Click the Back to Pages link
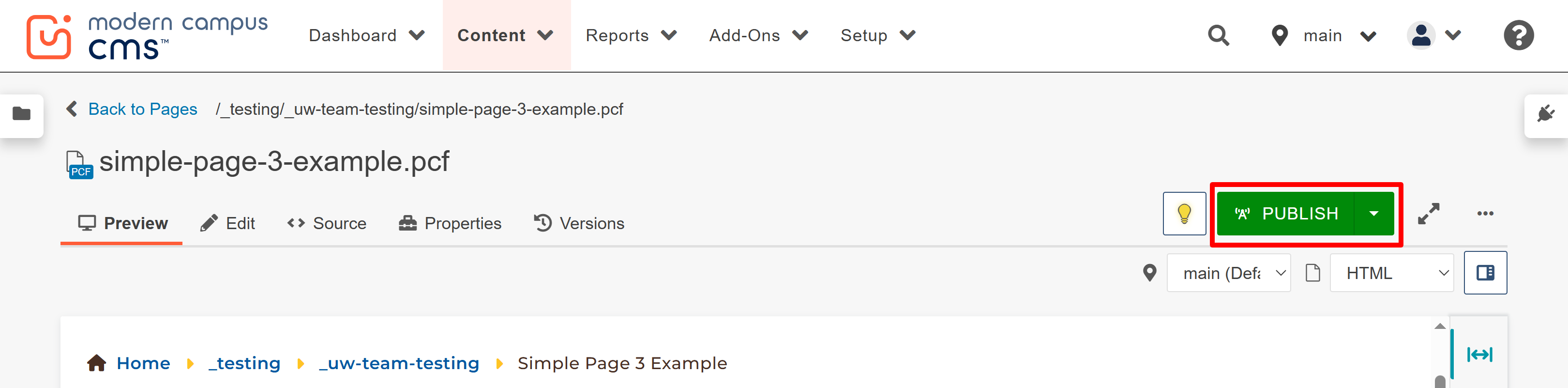1568x388 pixels. tap(142, 109)
